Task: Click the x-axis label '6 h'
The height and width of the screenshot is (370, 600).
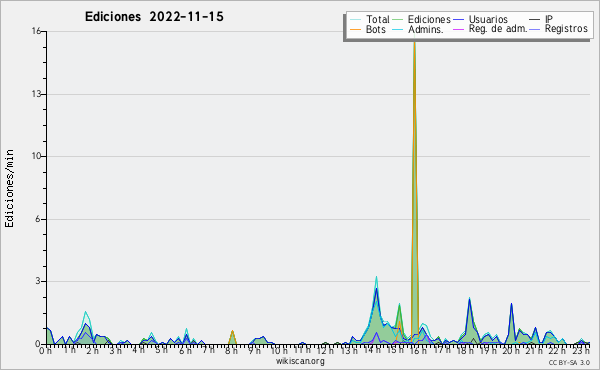Action: (185, 350)
